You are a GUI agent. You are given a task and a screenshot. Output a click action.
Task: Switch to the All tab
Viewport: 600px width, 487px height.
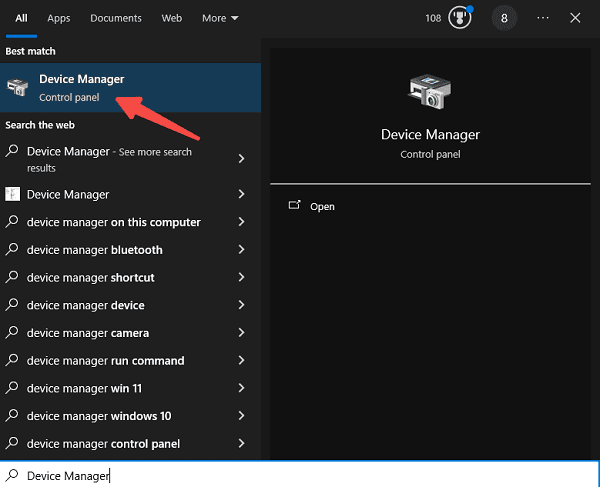coord(21,18)
